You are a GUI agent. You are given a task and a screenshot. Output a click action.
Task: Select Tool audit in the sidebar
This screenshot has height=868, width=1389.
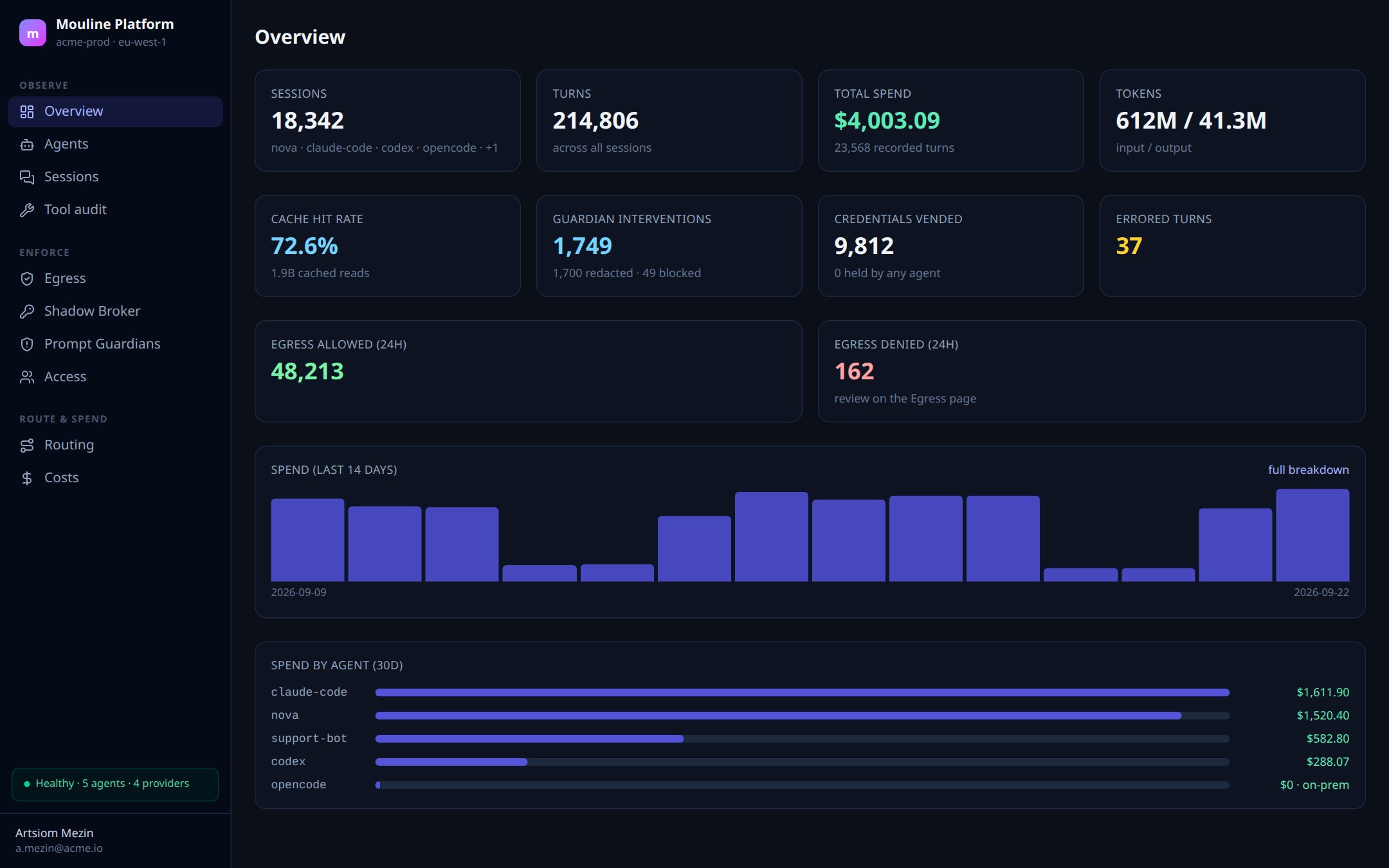click(115, 210)
